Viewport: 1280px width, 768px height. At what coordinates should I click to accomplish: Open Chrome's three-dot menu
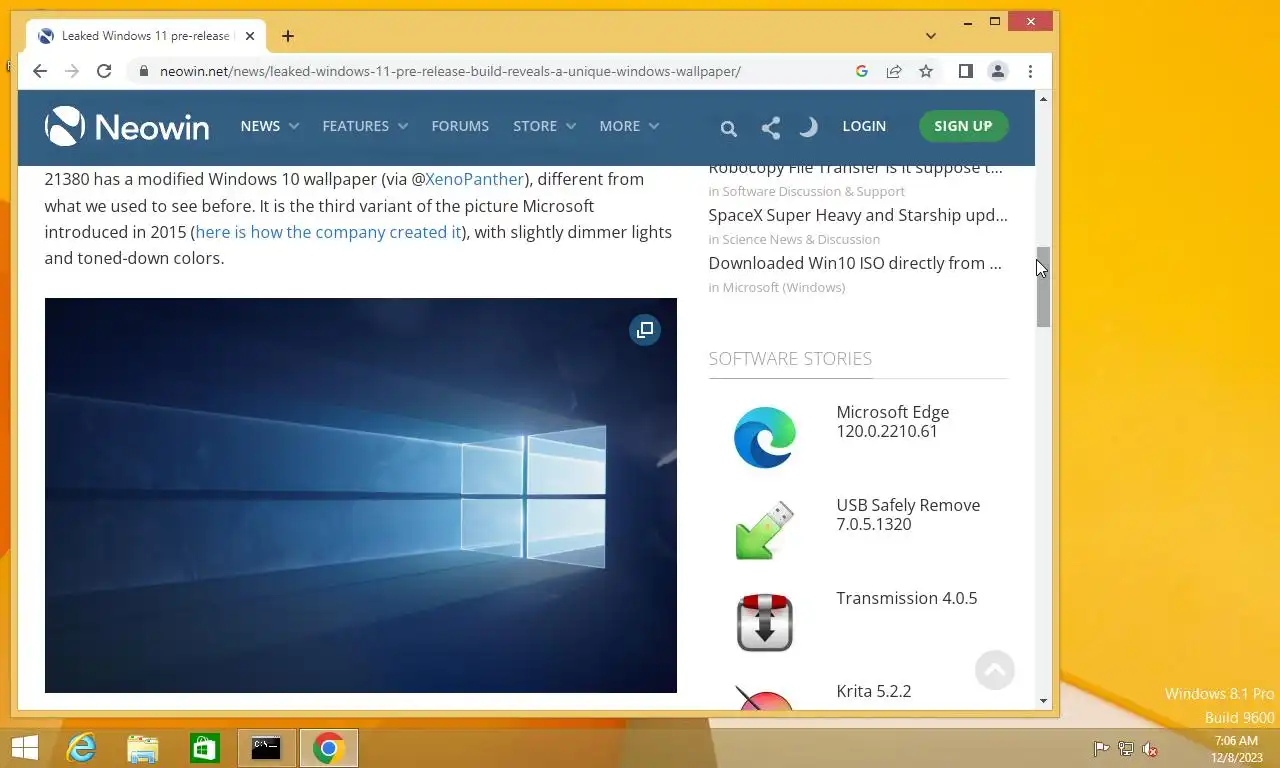pyautogui.click(x=1030, y=71)
